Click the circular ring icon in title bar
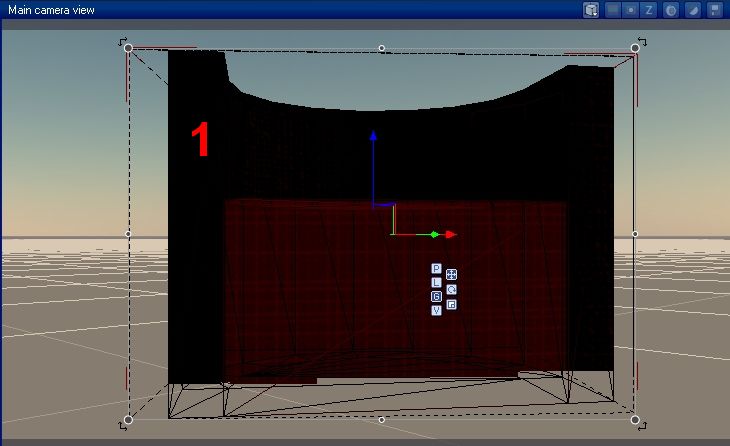This screenshot has height=446, width=730. pos(670,10)
